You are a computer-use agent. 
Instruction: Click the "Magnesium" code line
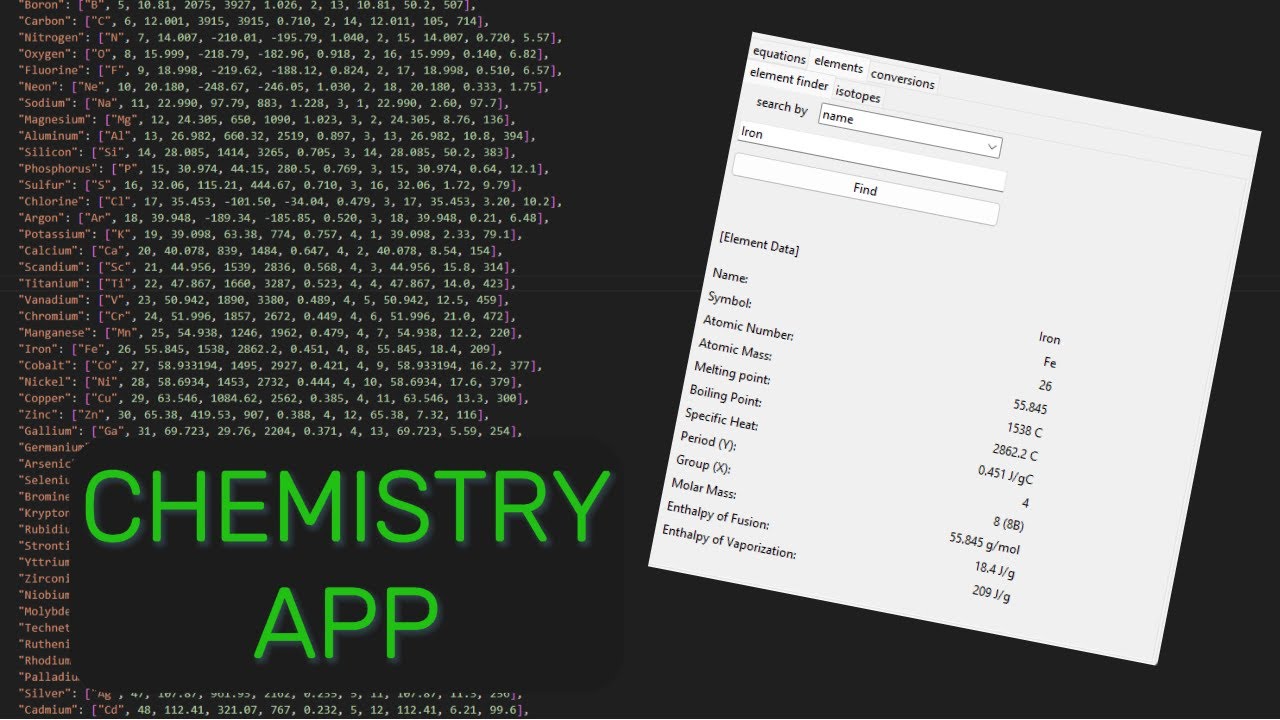pyautogui.click(x=266, y=119)
